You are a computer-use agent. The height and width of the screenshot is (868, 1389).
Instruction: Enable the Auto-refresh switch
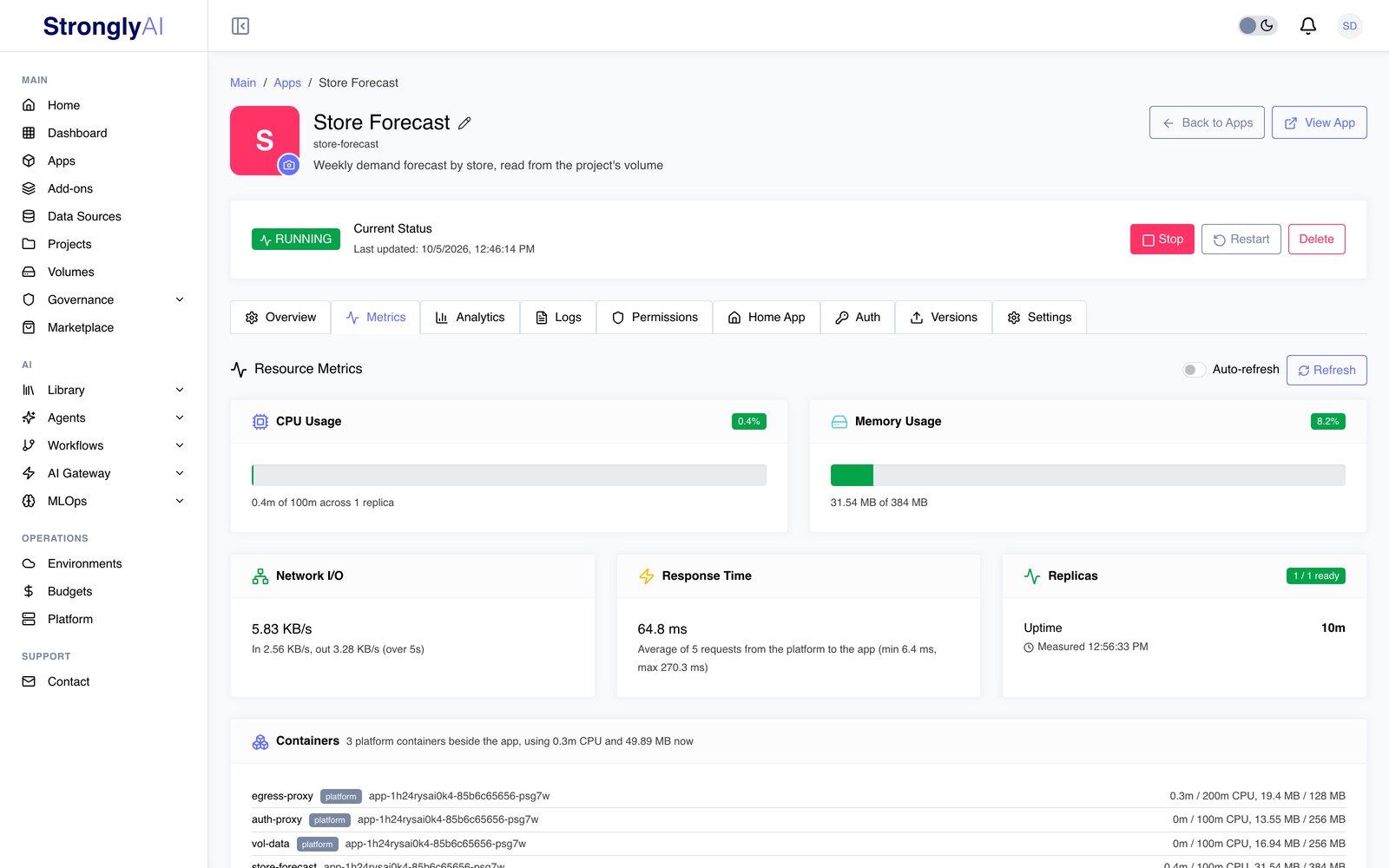pos(1194,370)
